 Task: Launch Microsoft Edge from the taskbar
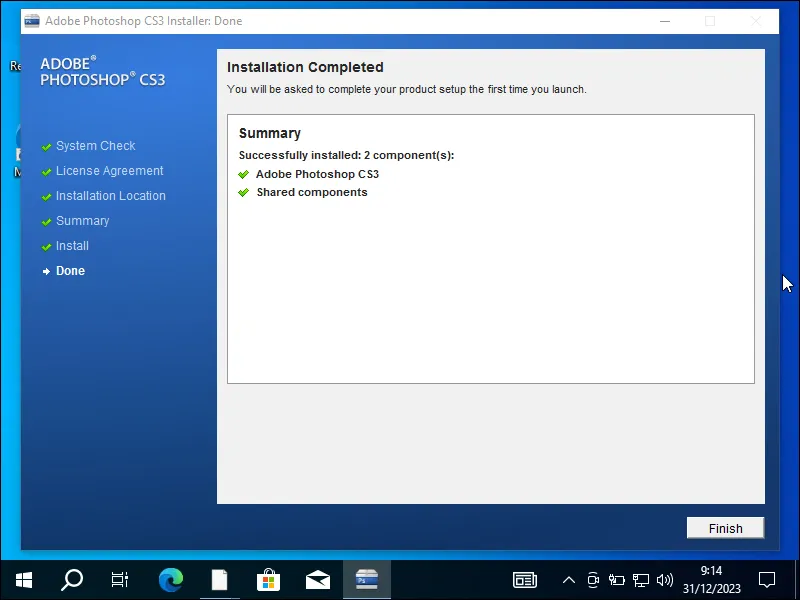click(x=171, y=579)
